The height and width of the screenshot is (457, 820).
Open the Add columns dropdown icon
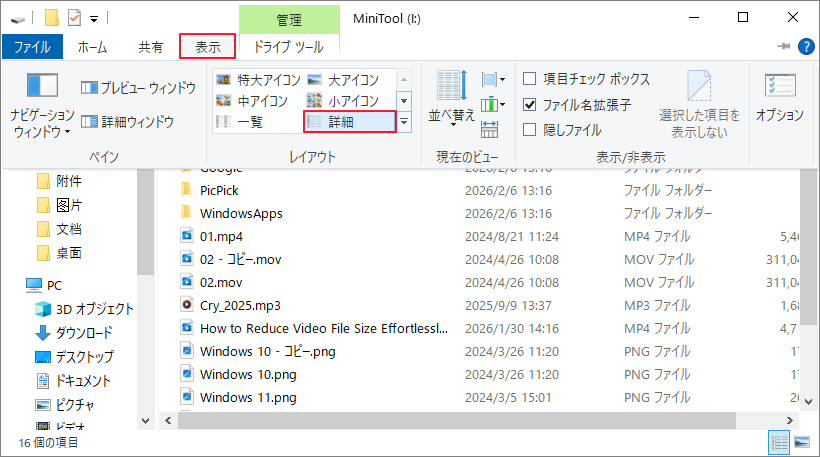(x=493, y=105)
